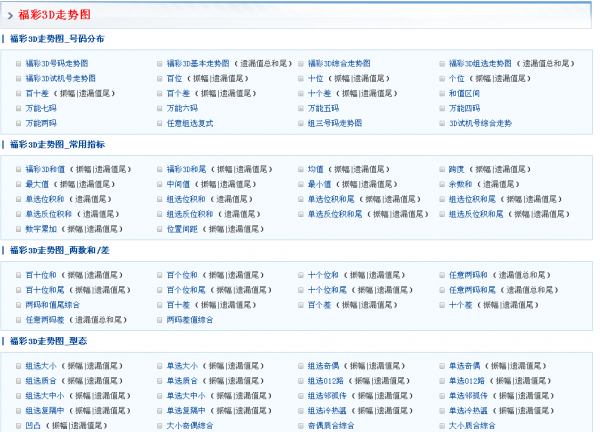Open the 福彩3D组选走势图 link
Image resolution: width=600 pixels, height=432 pixels.
point(480,64)
